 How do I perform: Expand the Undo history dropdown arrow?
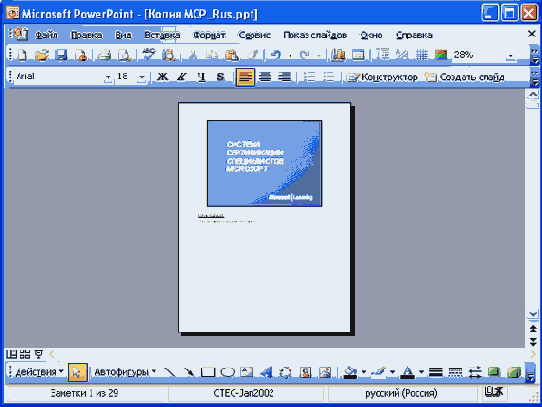click(x=290, y=56)
